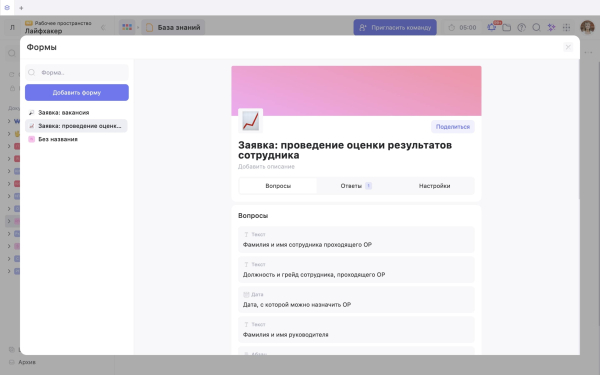Open the help question mark icon
The height and width of the screenshot is (375, 600).
pyautogui.click(x=521, y=28)
